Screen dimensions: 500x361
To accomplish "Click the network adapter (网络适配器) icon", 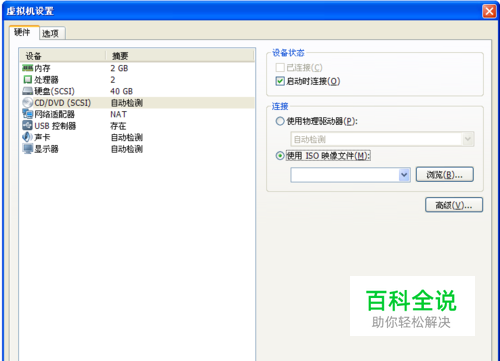I will [27, 114].
